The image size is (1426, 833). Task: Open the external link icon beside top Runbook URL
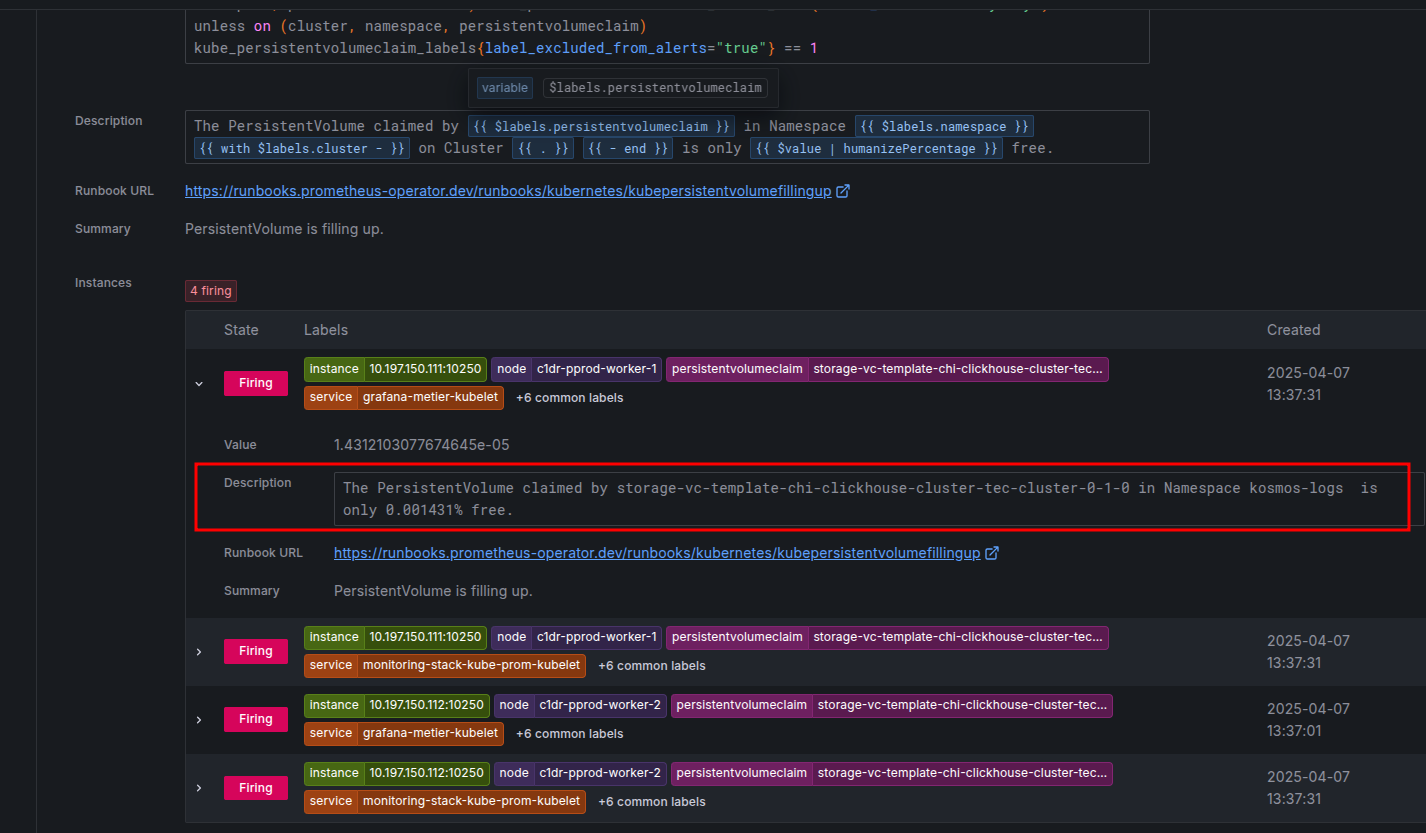tap(843, 191)
